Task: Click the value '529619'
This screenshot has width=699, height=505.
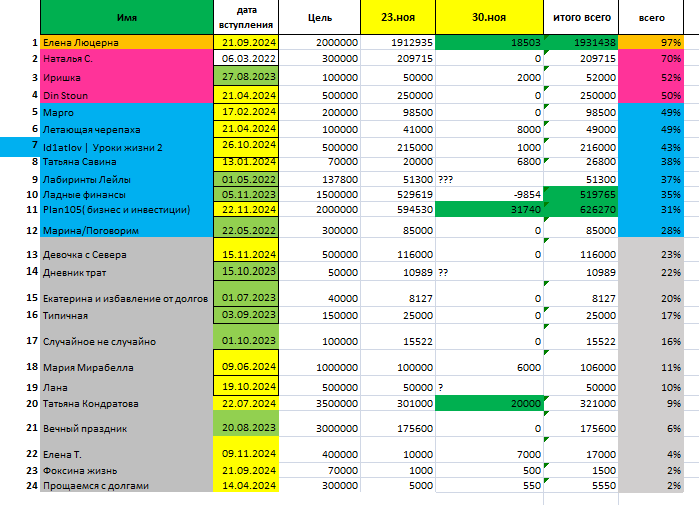Action: pos(398,194)
